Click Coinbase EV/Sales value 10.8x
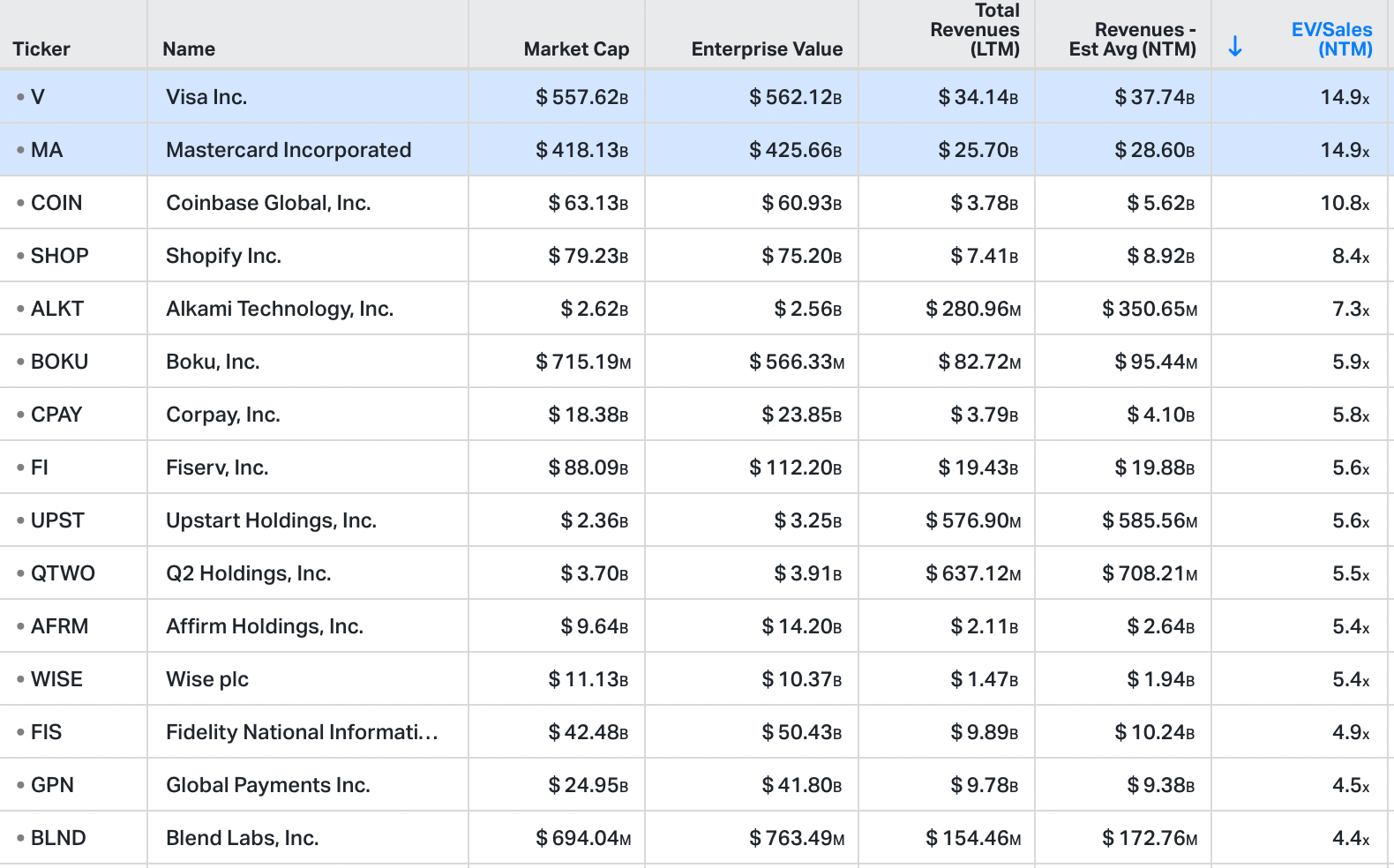1394x868 pixels. coord(1345,203)
